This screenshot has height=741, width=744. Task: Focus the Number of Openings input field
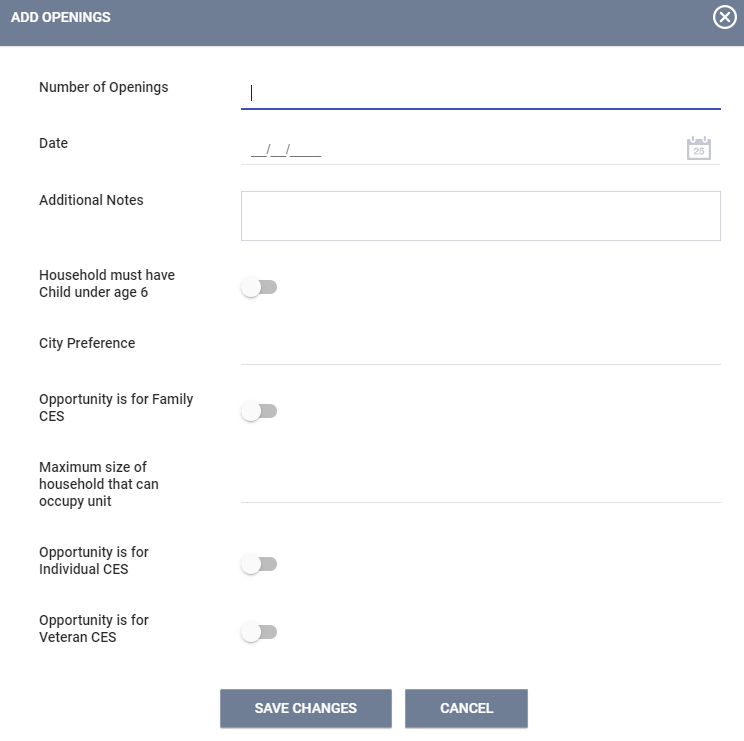(480, 93)
